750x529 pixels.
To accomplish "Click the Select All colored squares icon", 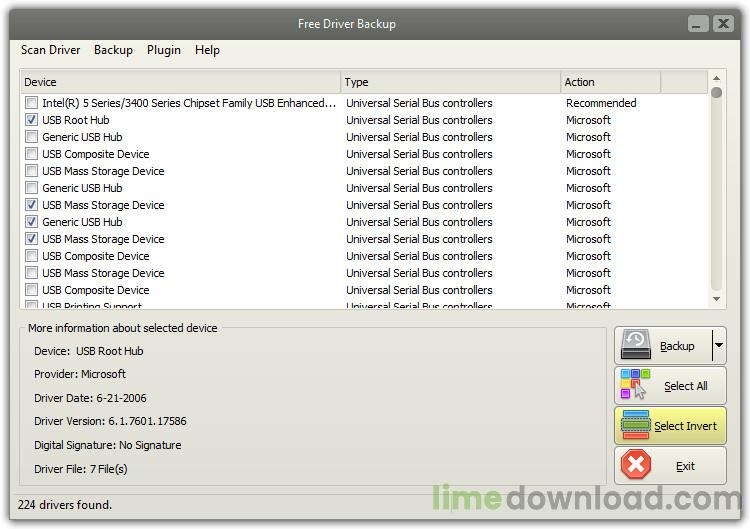I will click(635, 384).
